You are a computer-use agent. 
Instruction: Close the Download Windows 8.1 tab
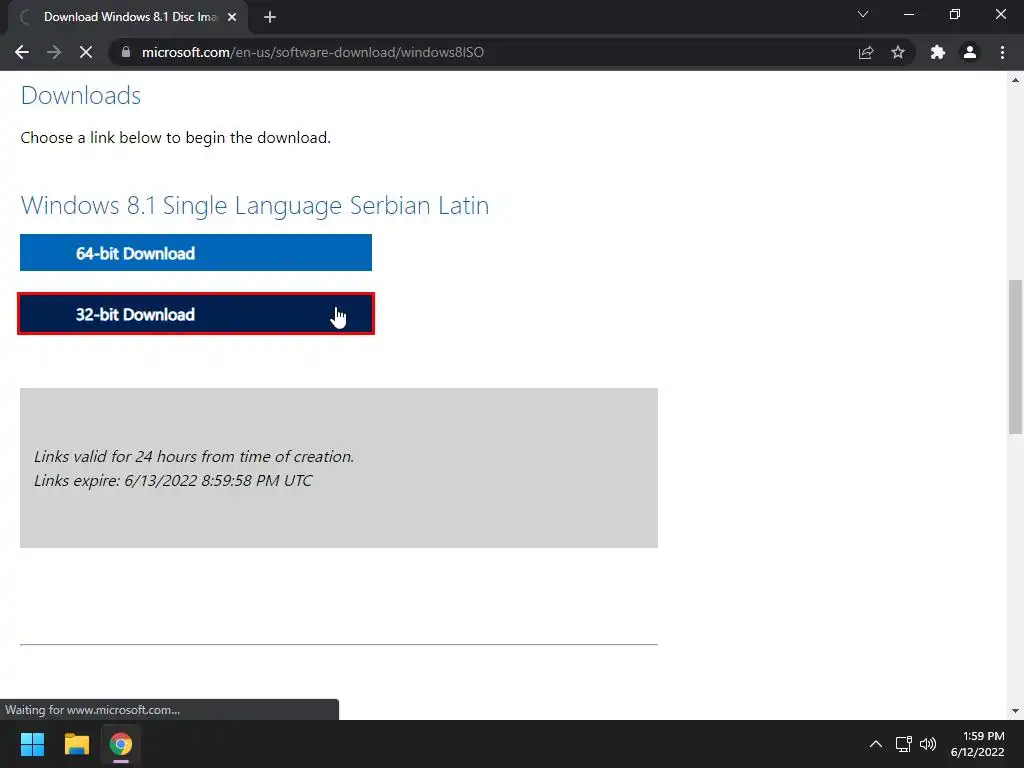click(x=232, y=17)
